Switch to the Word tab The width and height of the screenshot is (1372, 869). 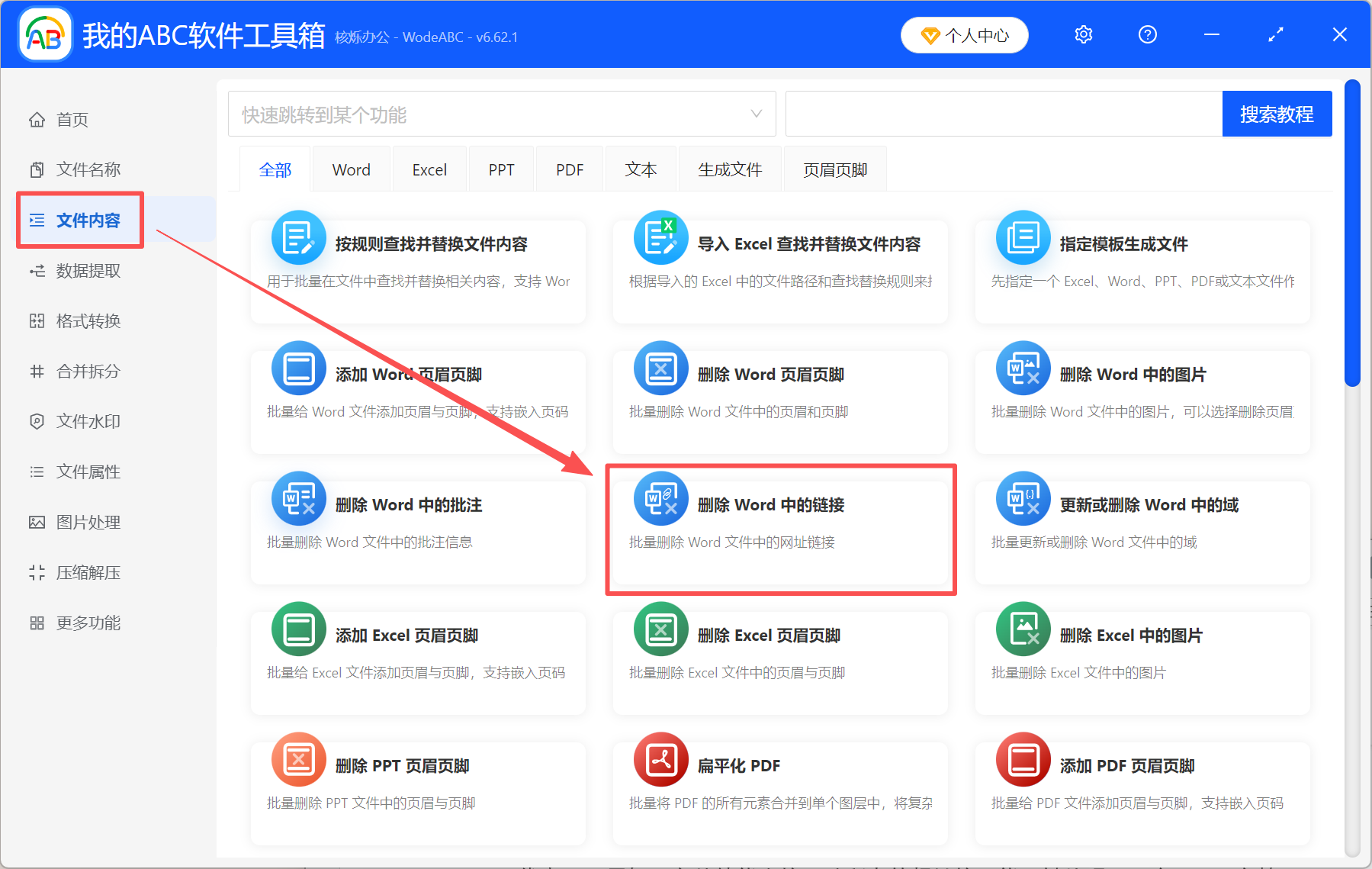click(x=351, y=169)
